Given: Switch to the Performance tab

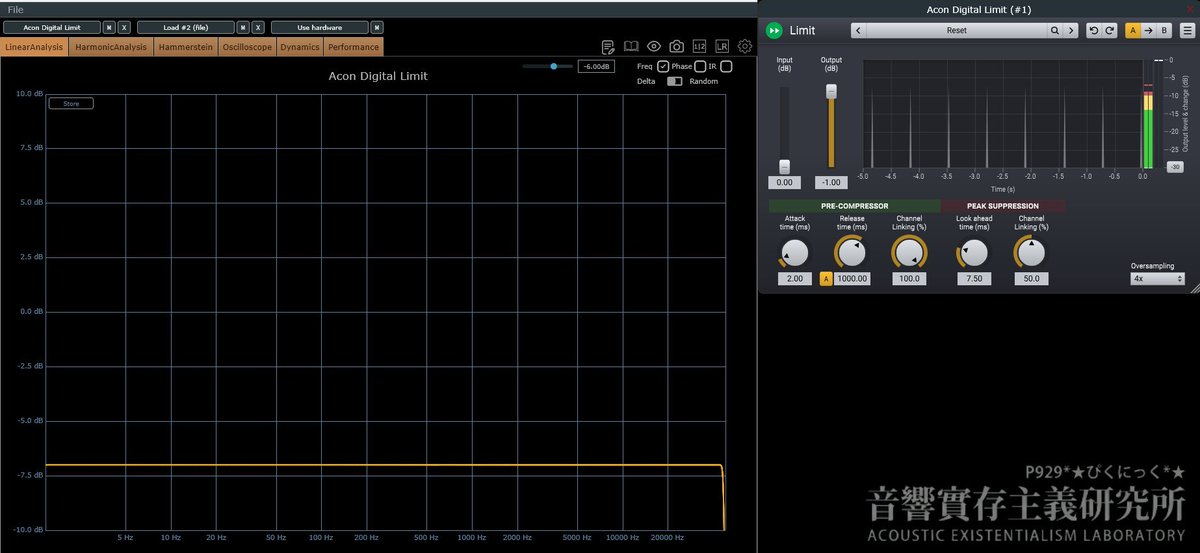Looking at the screenshot, I should (x=354, y=47).
